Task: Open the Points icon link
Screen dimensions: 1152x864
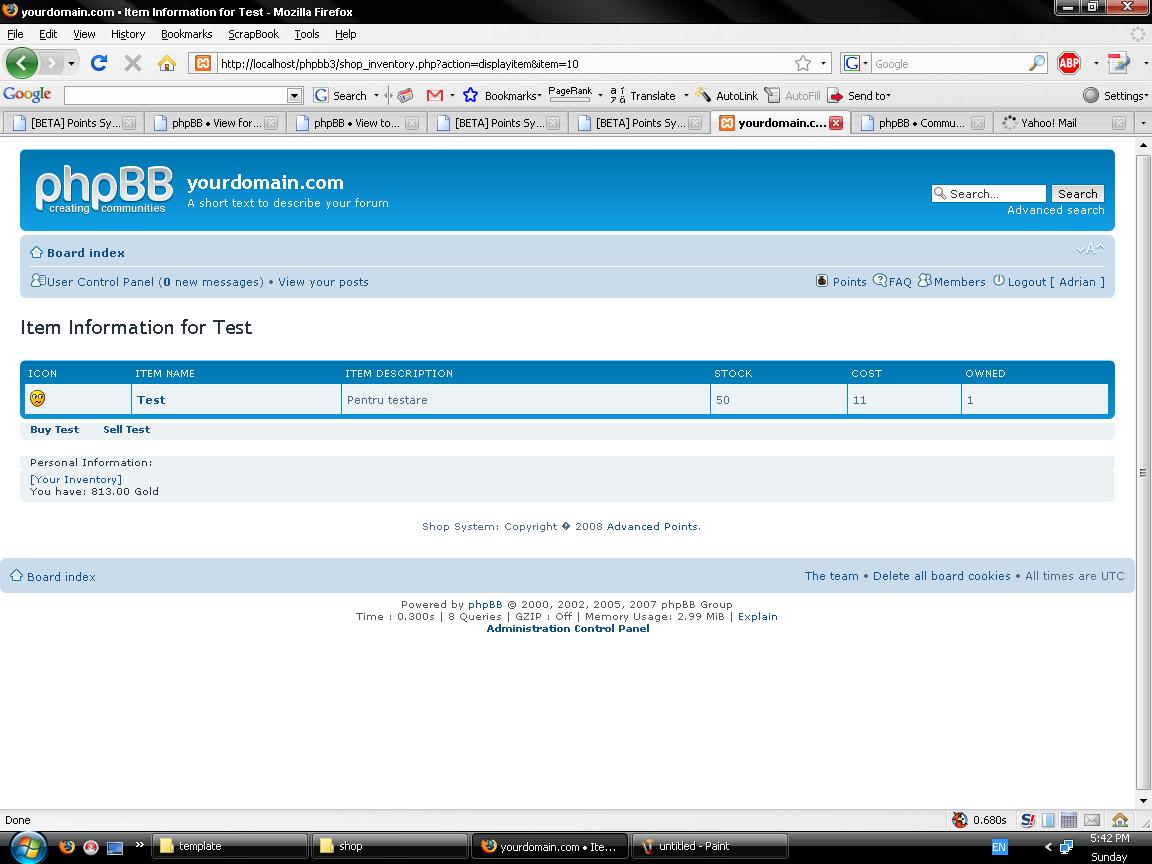Action: 841,282
